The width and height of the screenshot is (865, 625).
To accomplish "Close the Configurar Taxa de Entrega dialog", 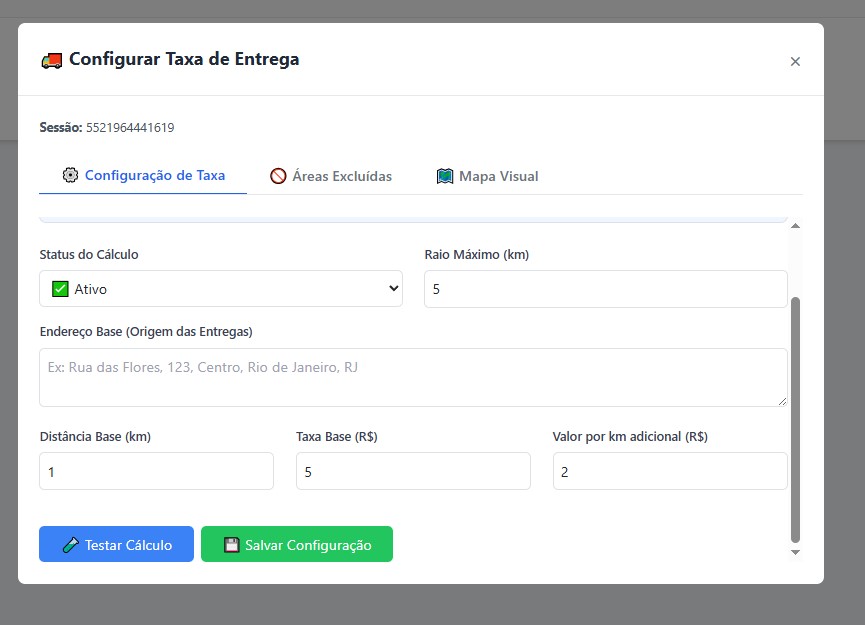I will (795, 61).
